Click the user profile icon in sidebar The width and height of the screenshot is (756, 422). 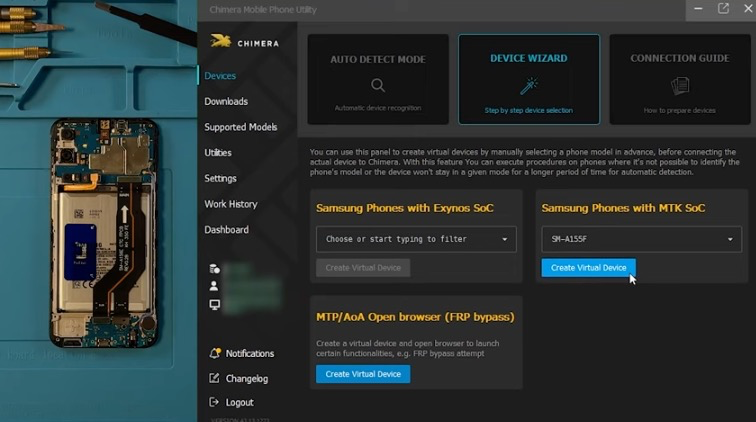coord(214,286)
